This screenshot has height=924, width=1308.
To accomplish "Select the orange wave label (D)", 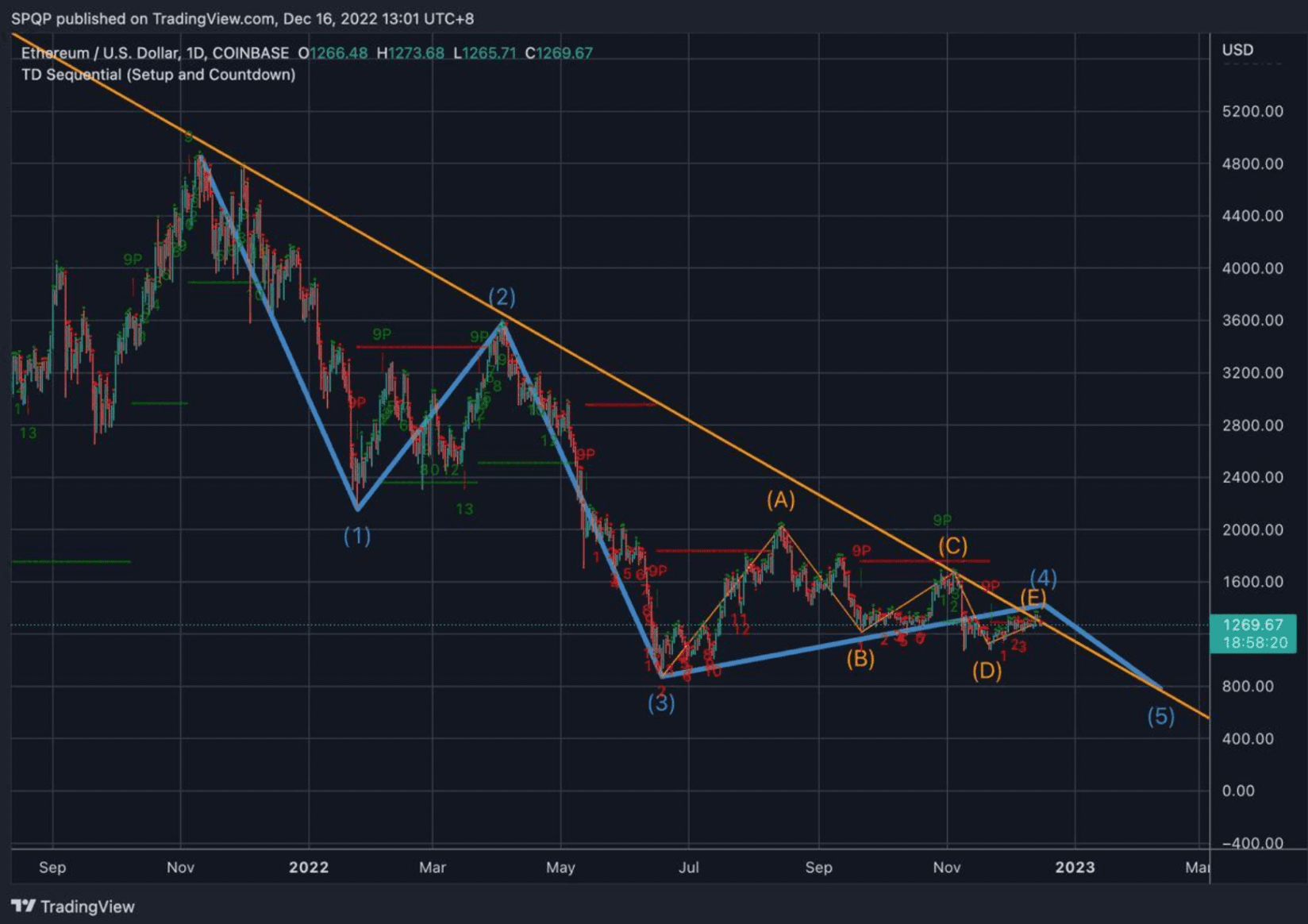I will [x=987, y=672].
